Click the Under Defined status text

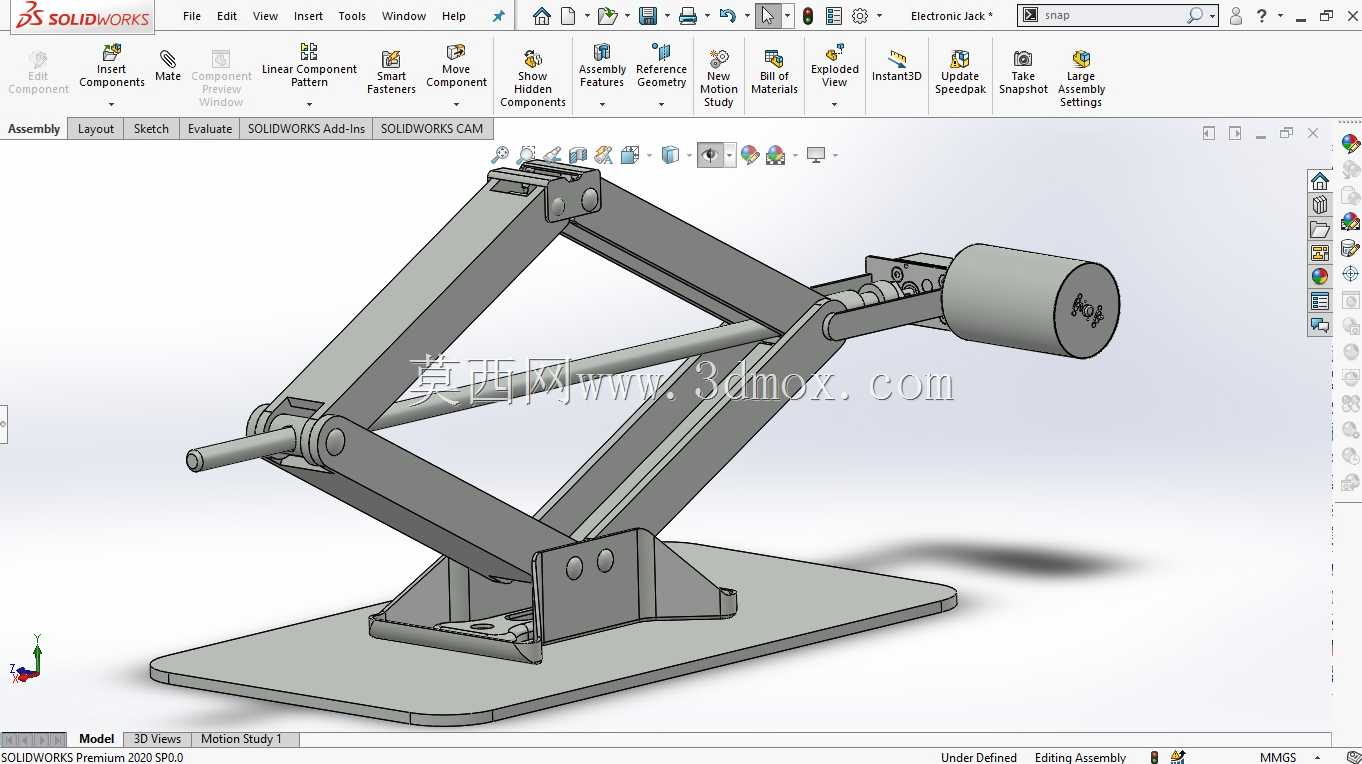click(979, 757)
